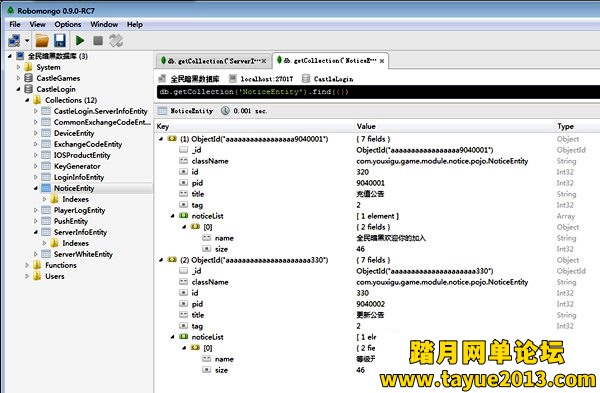Click the ServerInfoEntity collection table icon
Screen dimensions: 600x393
(x=46, y=232)
